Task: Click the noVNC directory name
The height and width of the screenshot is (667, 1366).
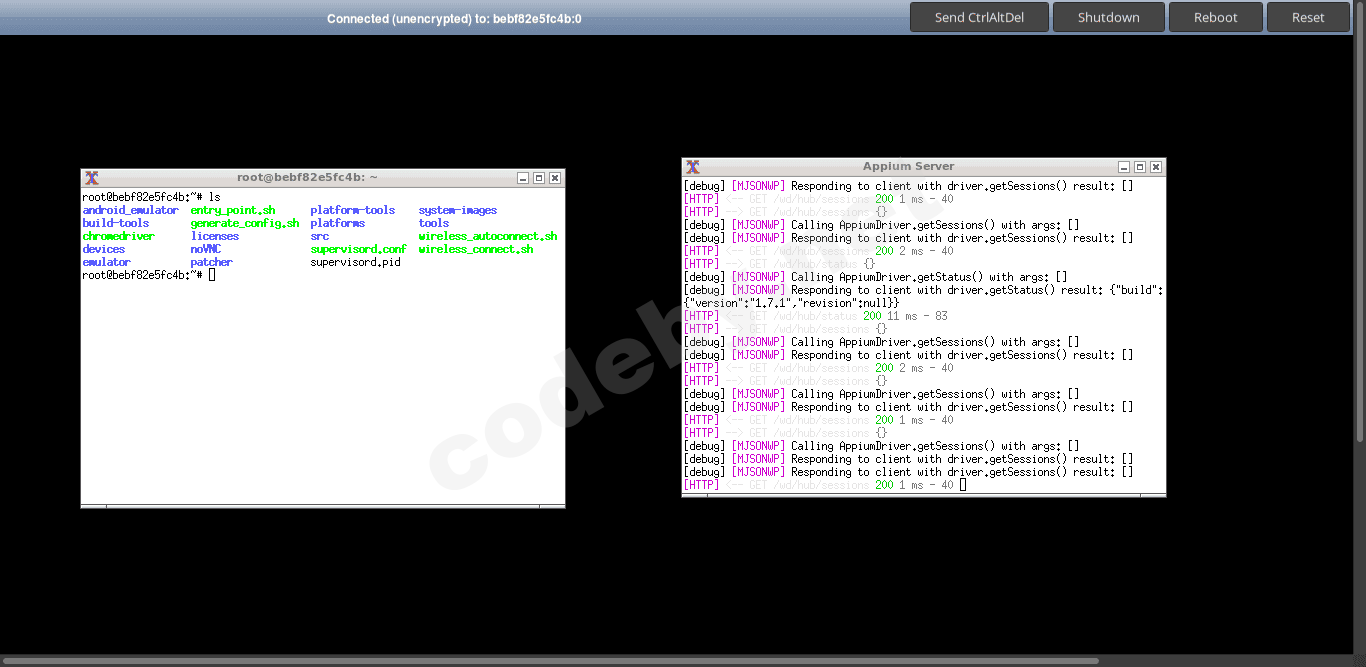Action: click(x=205, y=249)
